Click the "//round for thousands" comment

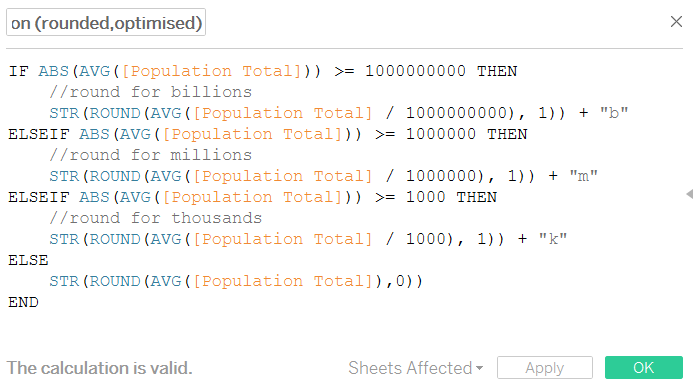[156, 218]
